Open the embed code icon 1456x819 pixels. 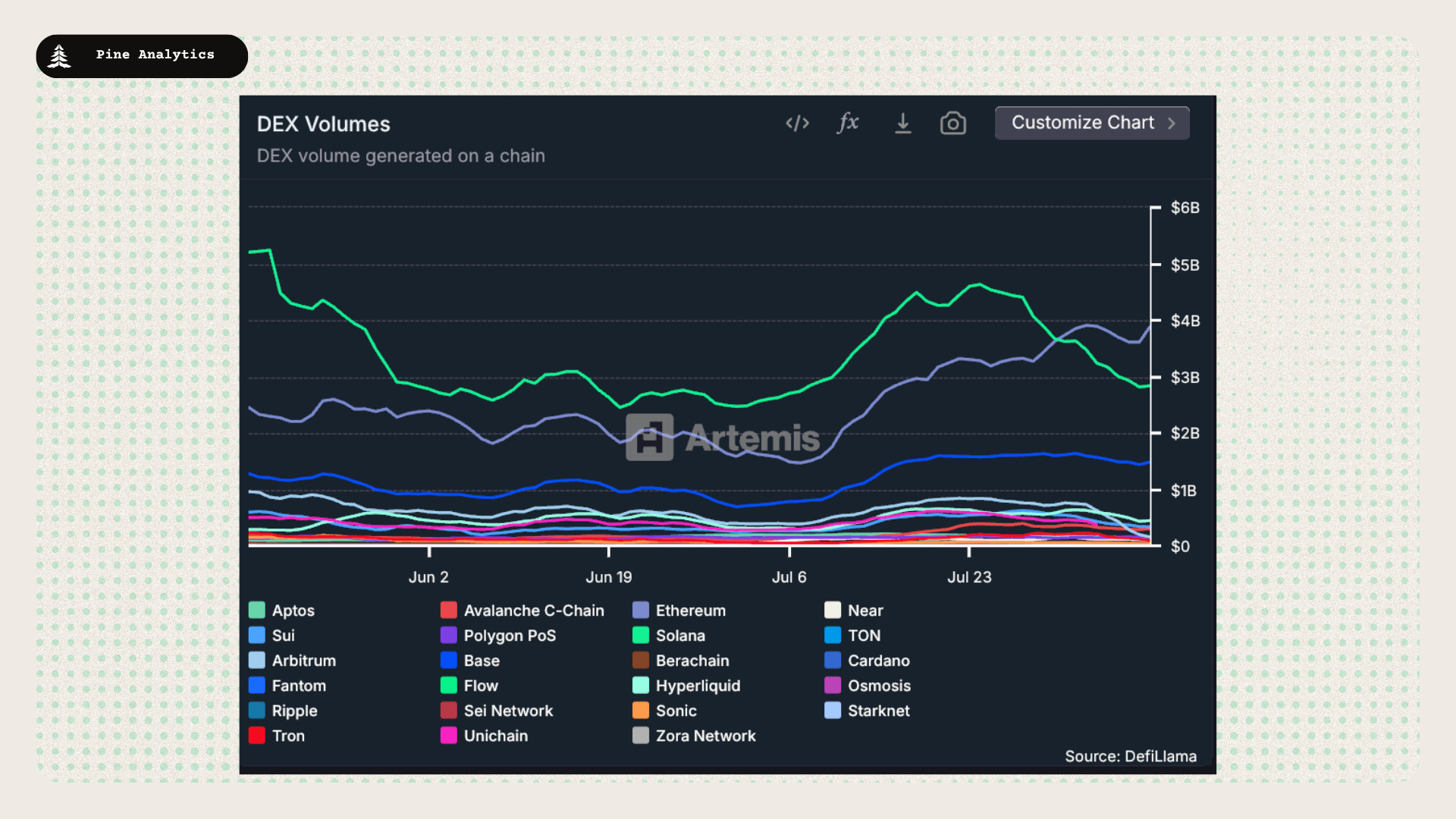[x=797, y=123]
